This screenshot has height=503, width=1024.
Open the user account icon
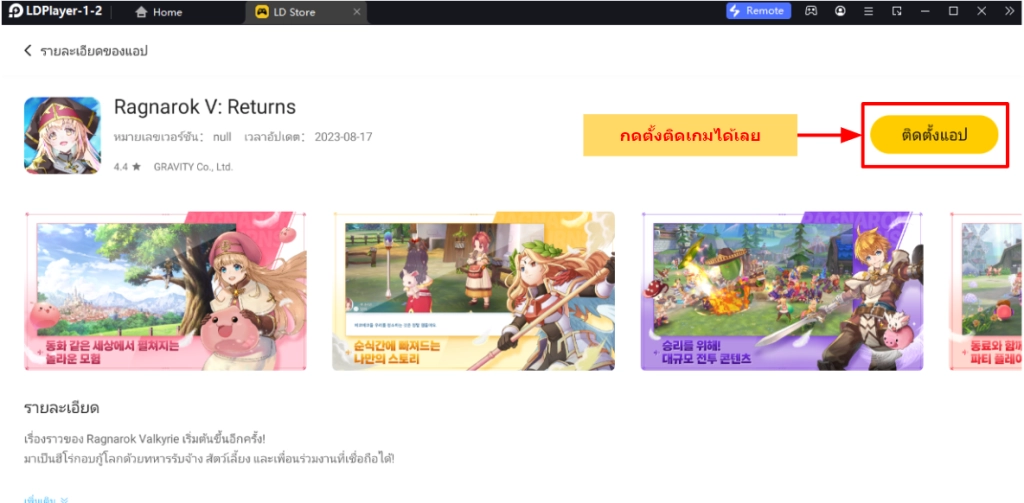840,11
